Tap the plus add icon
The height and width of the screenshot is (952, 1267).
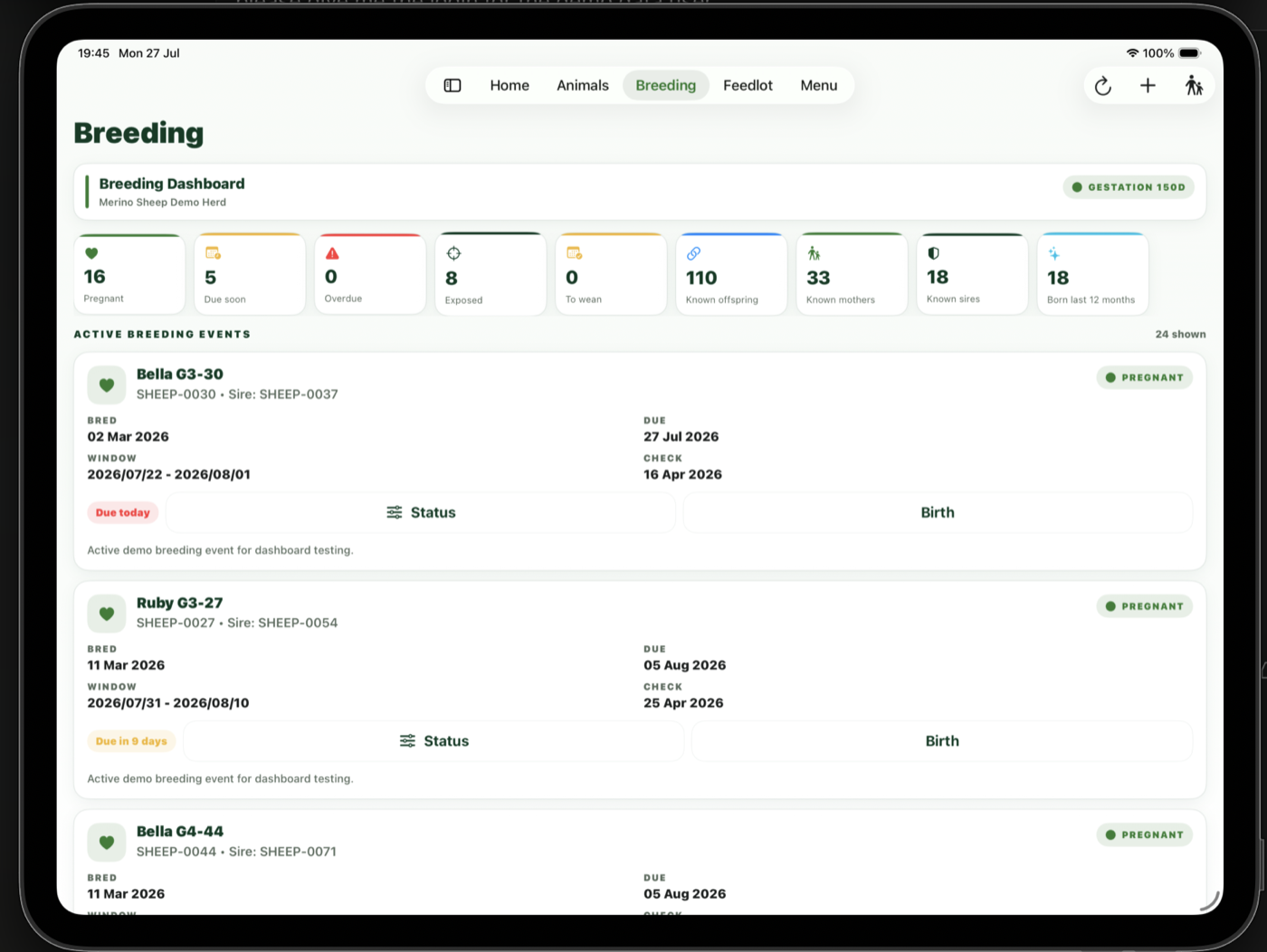click(1148, 85)
